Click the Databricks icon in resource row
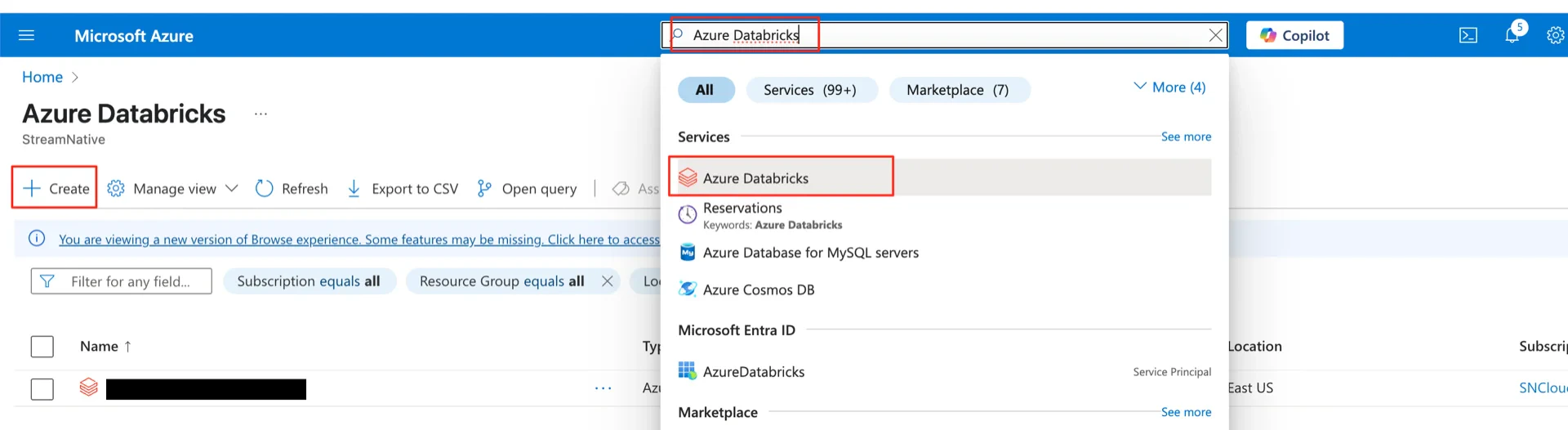1568x430 pixels. tap(88, 387)
